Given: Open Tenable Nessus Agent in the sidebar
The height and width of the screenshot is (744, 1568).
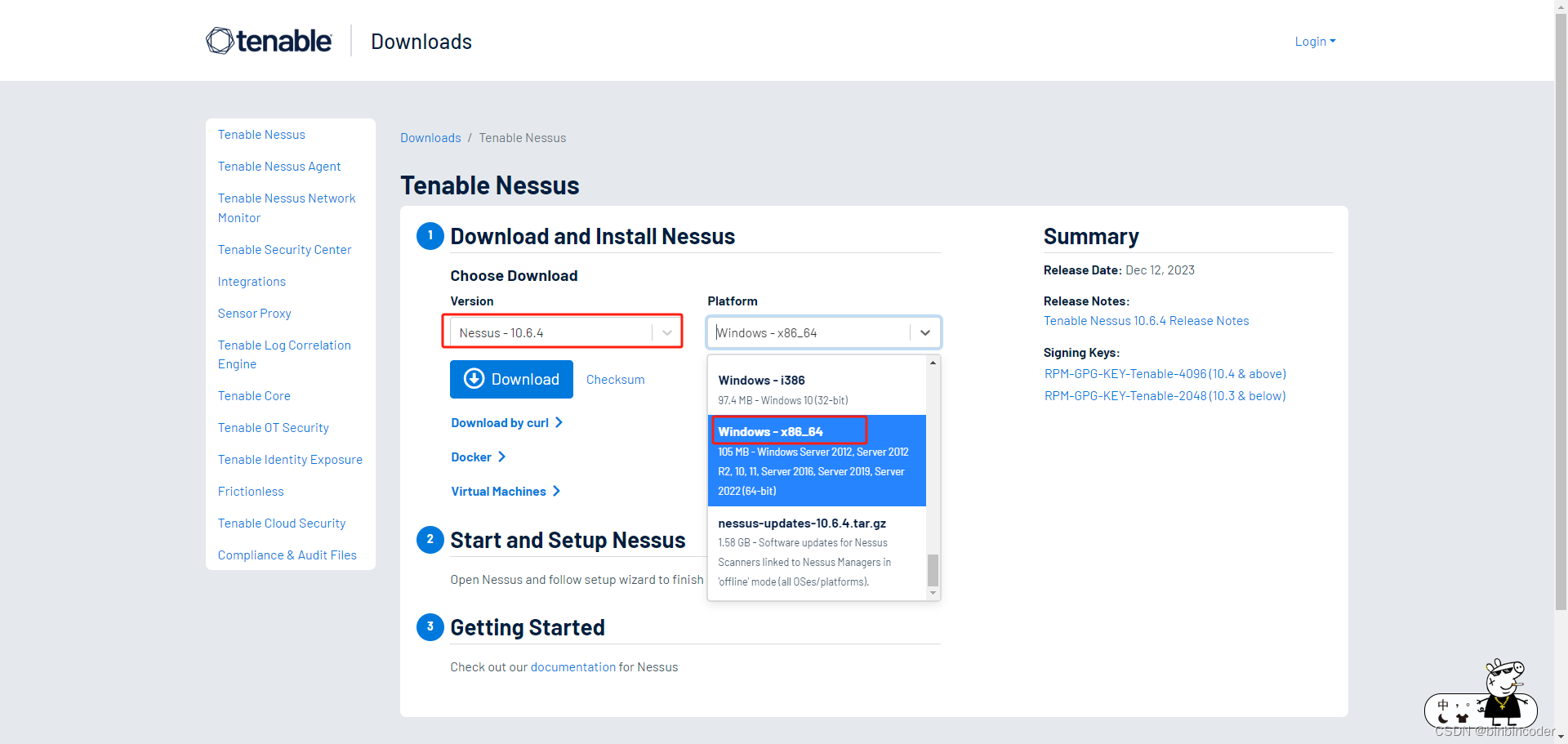Looking at the screenshot, I should [x=279, y=167].
